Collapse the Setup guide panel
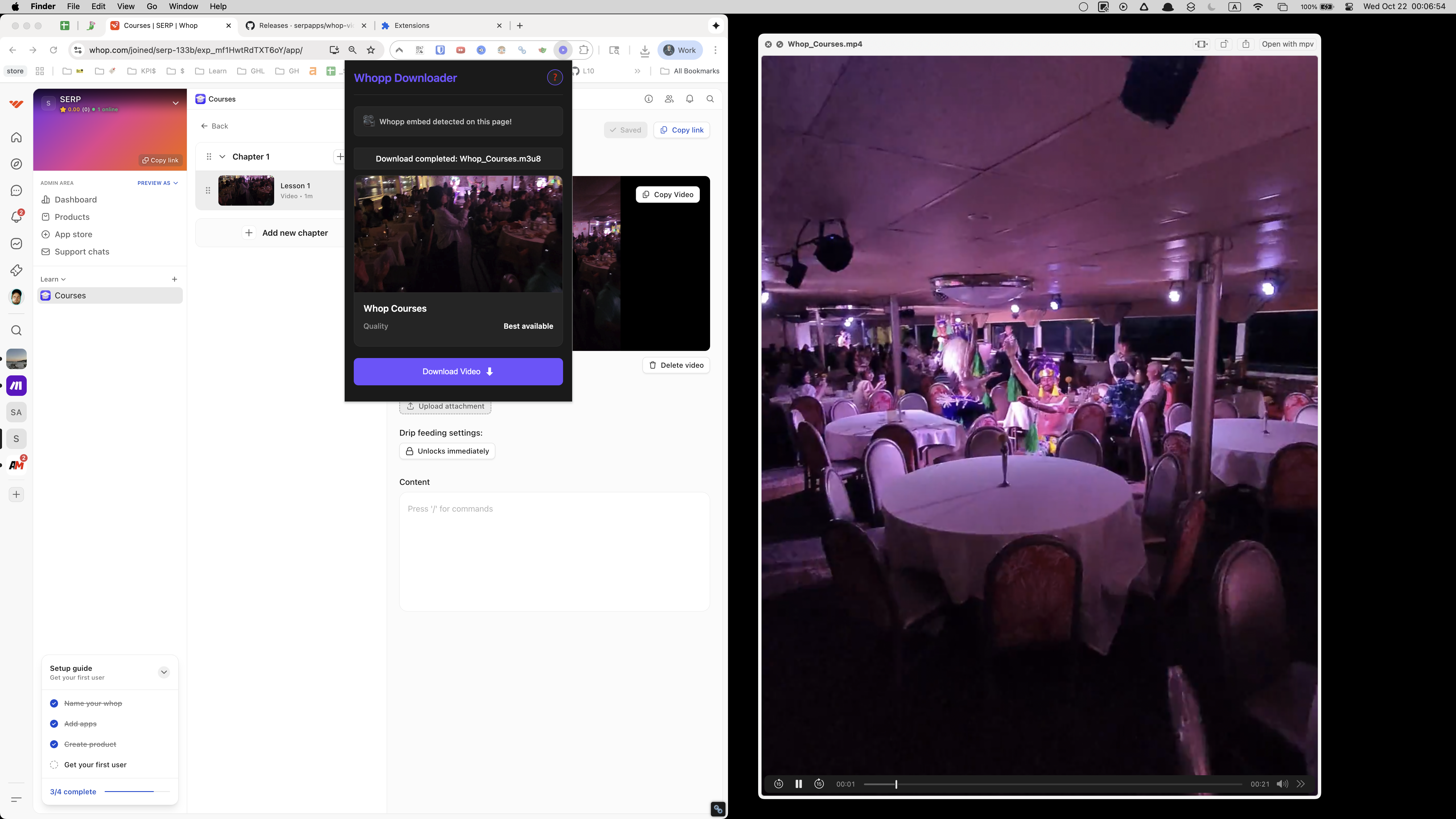The height and width of the screenshot is (819, 1456). tap(164, 672)
